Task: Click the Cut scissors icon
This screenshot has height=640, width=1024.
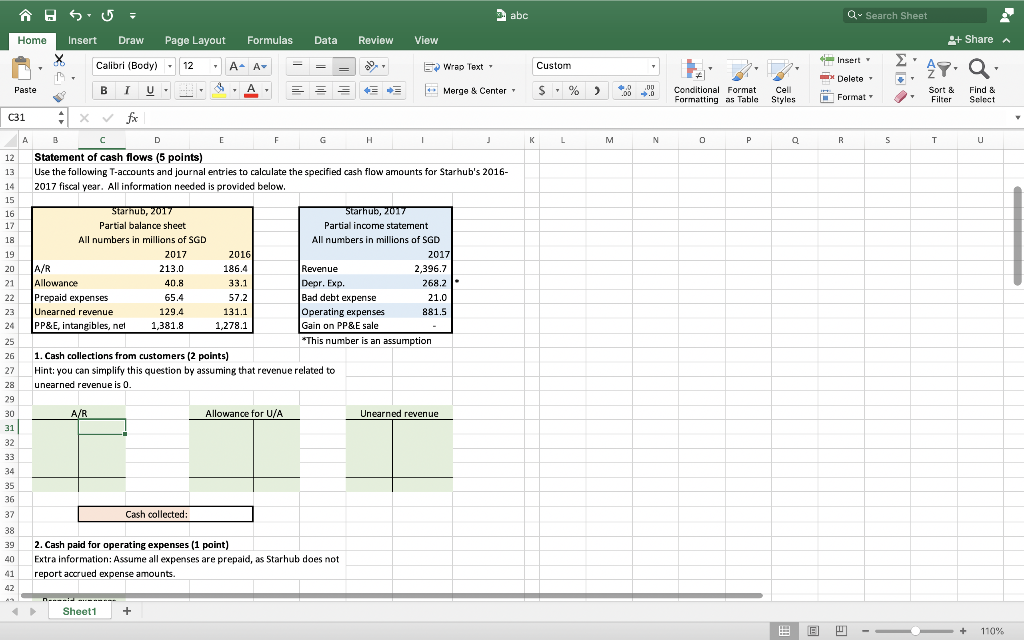Action: pyautogui.click(x=58, y=62)
